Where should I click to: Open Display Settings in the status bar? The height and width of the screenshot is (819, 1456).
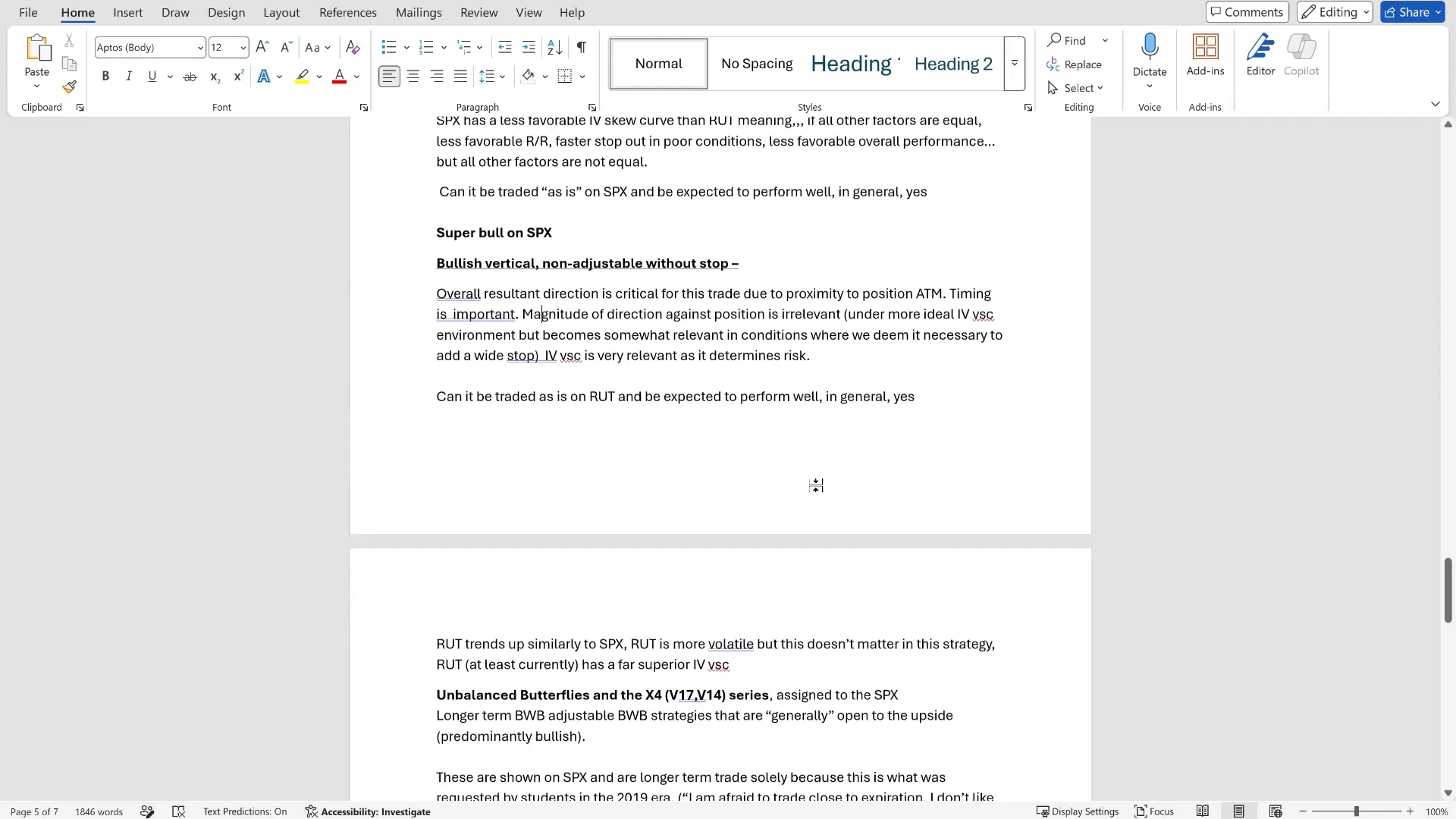(x=1078, y=811)
